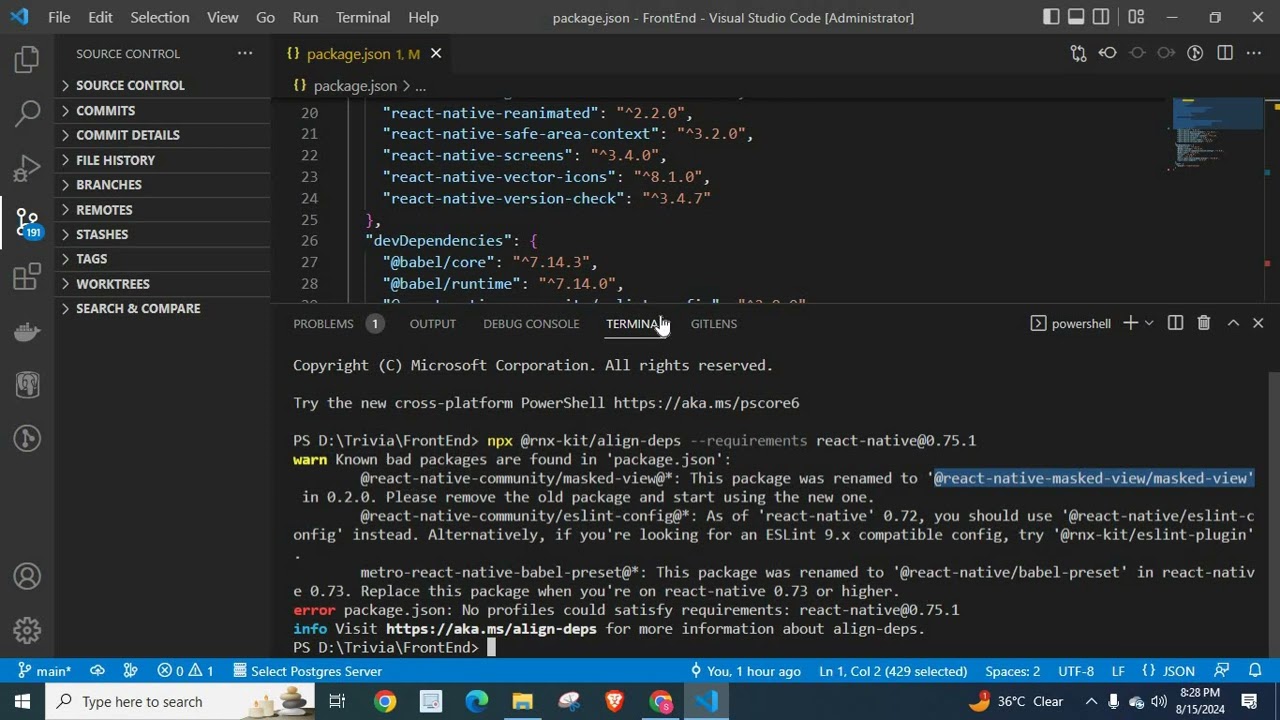Open the PostgreSQL elephant view
The width and height of the screenshot is (1280, 720).
(27, 384)
